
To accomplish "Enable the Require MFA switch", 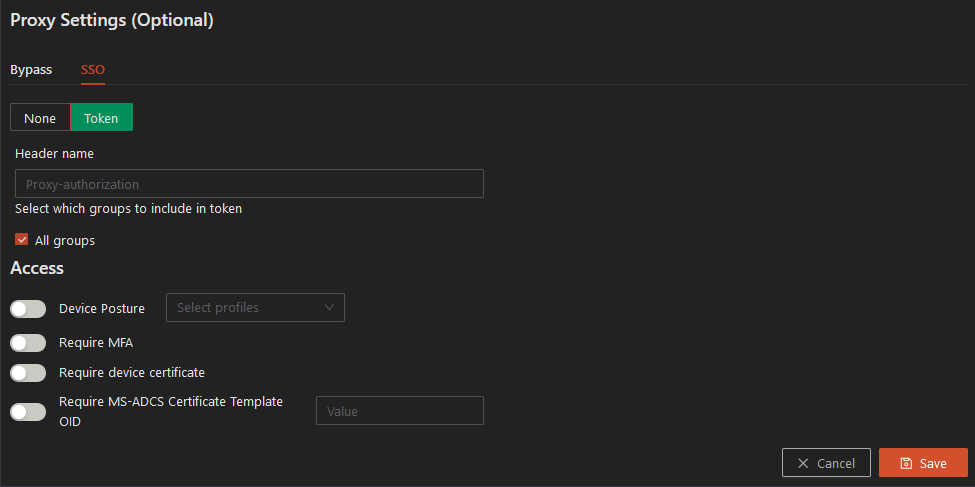I will pyautogui.click(x=28, y=343).
